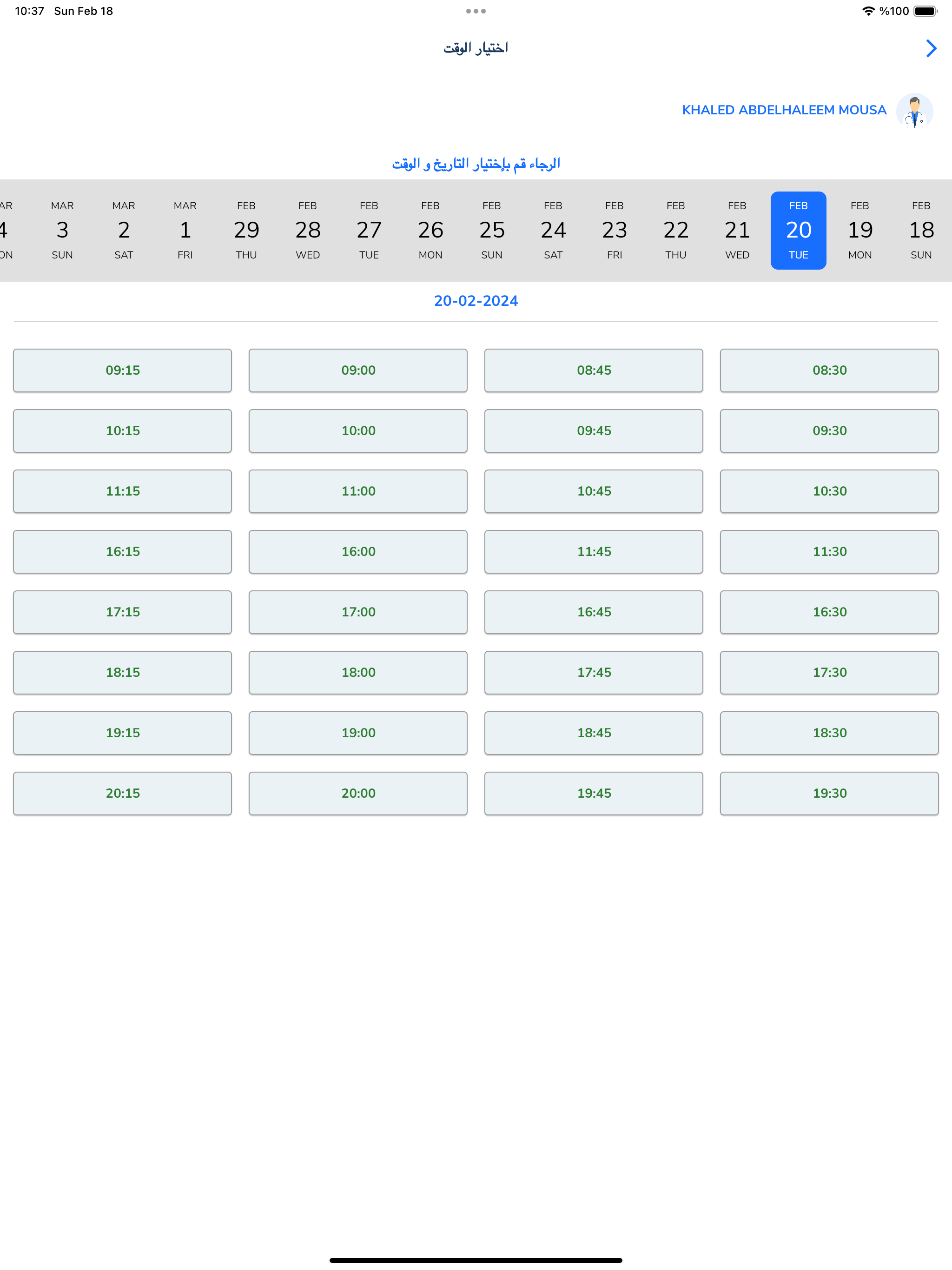Tap the 20-02-2024 date label
This screenshot has width=952, height=1270.
coord(476,301)
